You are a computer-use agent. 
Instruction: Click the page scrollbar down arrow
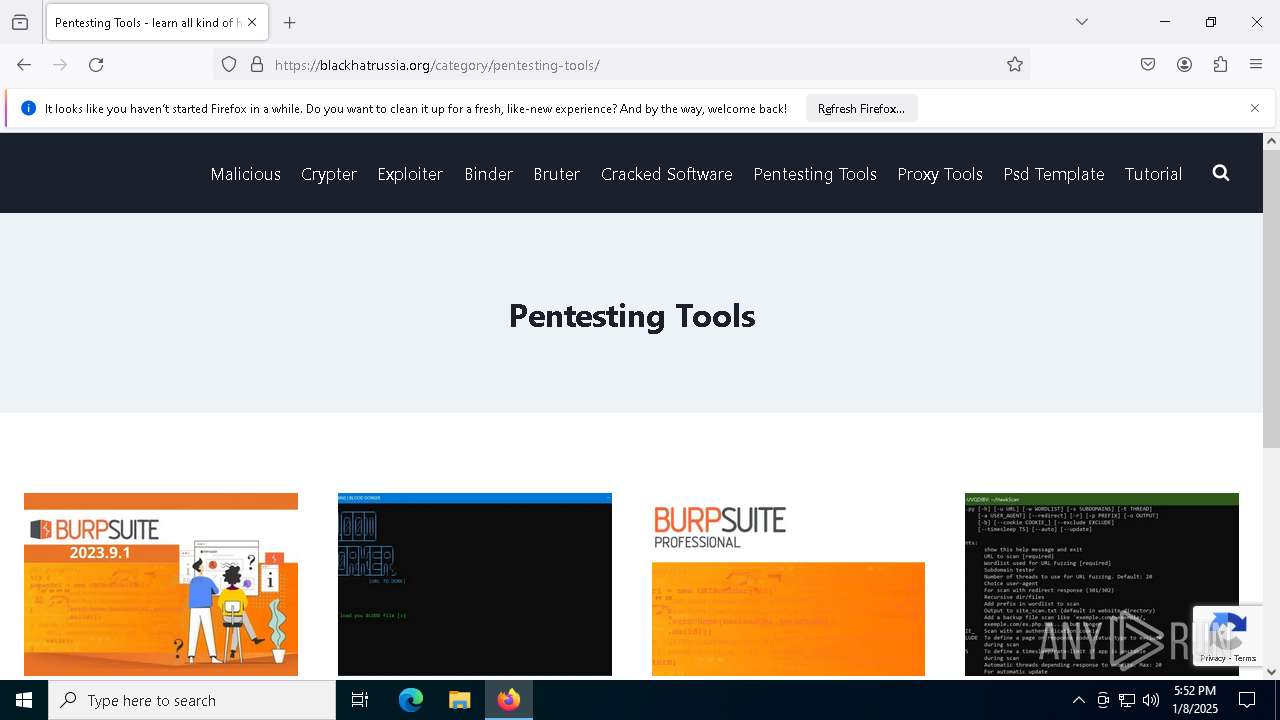click(1272, 672)
